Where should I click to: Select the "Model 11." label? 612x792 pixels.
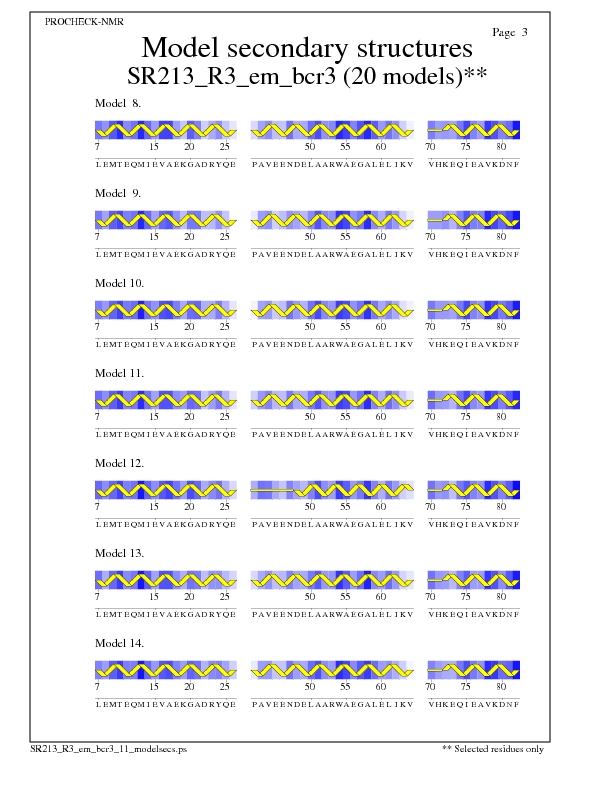[x=119, y=373]
